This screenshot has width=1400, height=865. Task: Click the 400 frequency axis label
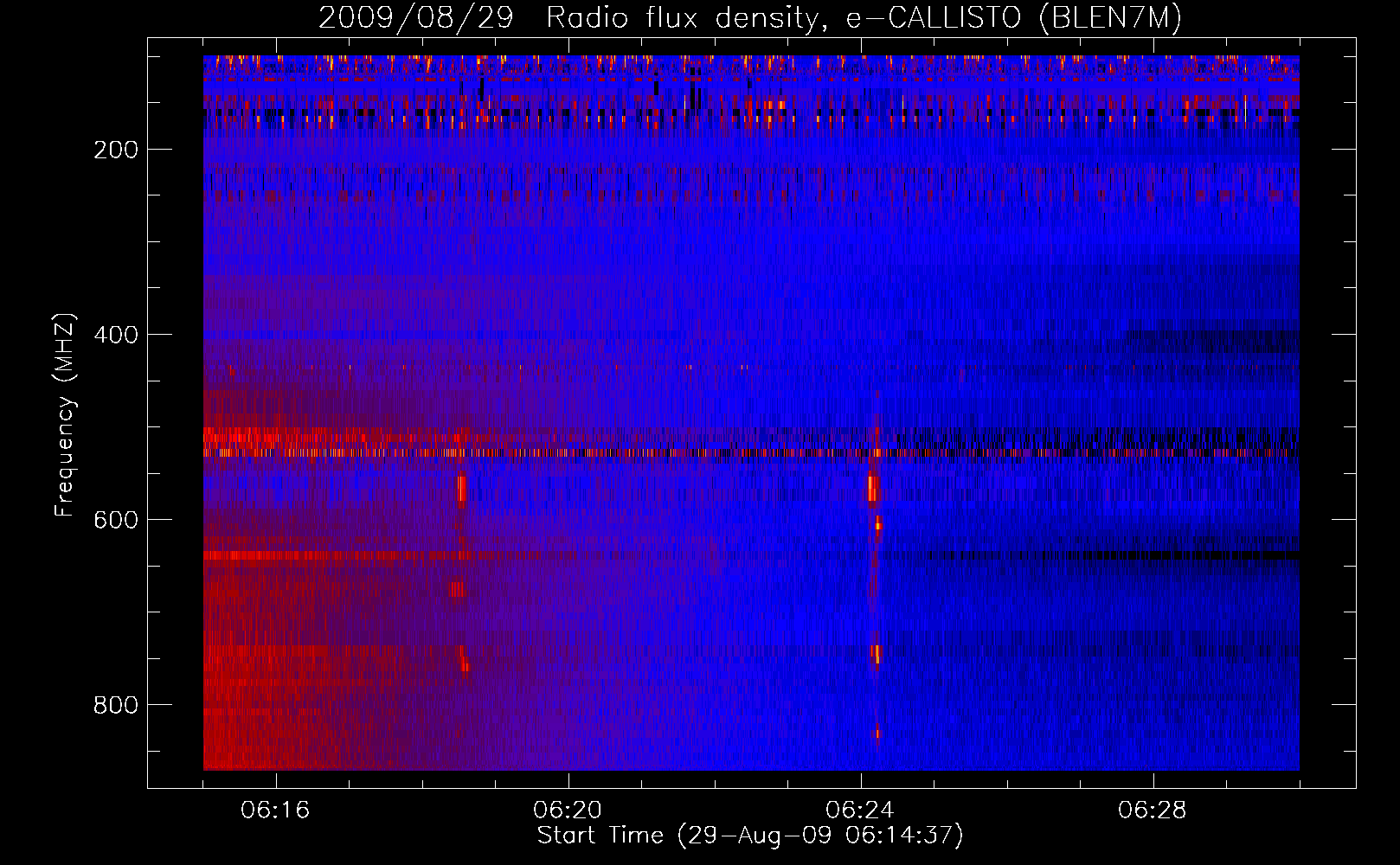(x=116, y=335)
